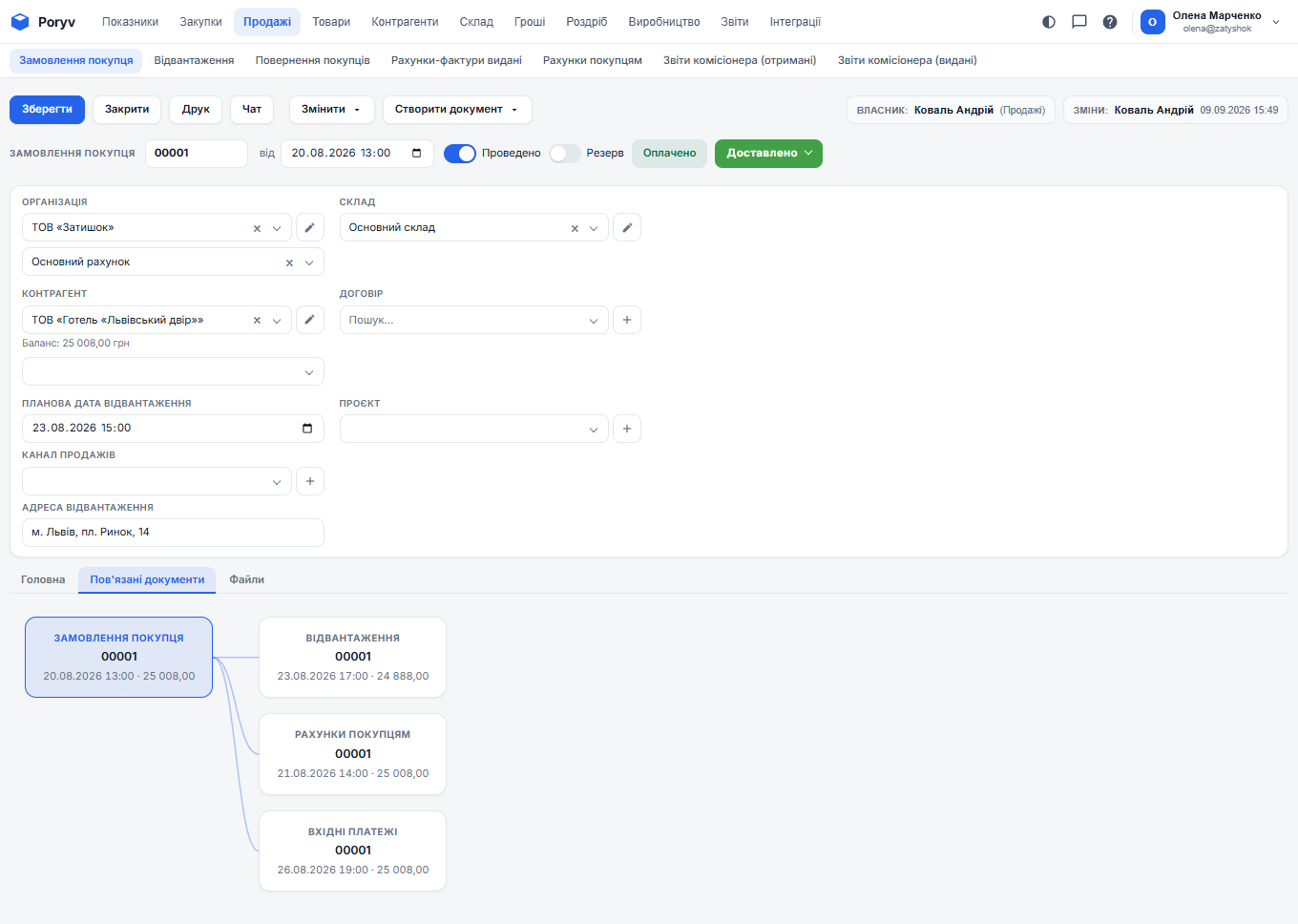The height and width of the screenshot is (924, 1298).
Task: Clear the ТОВ «Затишок» organization value
Action: pyautogui.click(x=257, y=228)
